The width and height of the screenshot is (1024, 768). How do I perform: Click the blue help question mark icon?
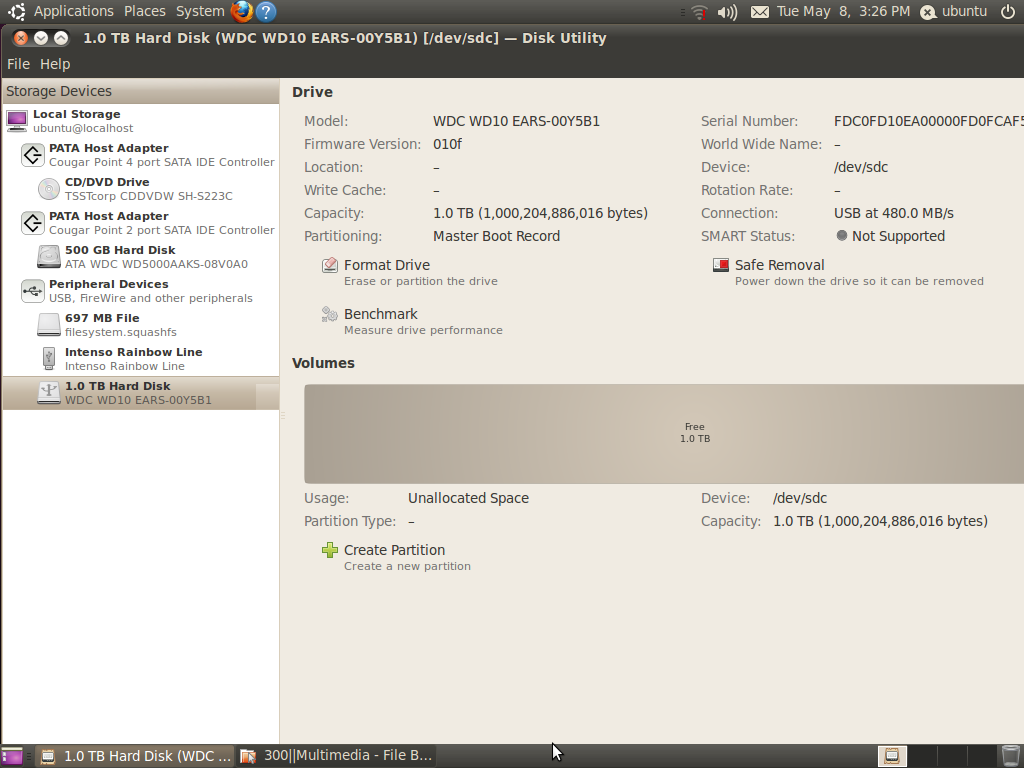266,11
